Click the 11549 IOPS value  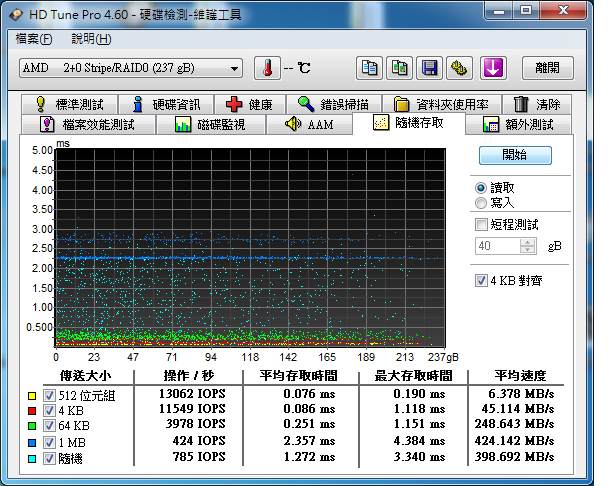(192, 409)
